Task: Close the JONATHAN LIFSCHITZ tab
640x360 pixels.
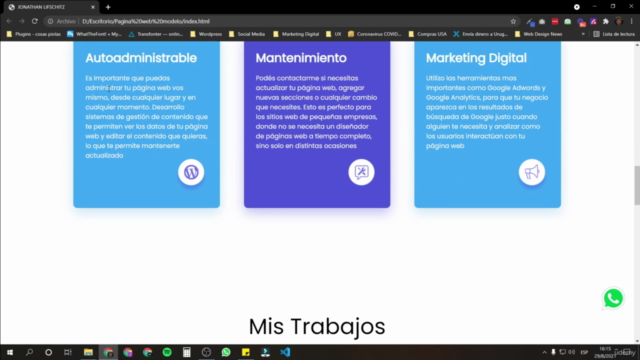Action: click(x=93, y=7)
